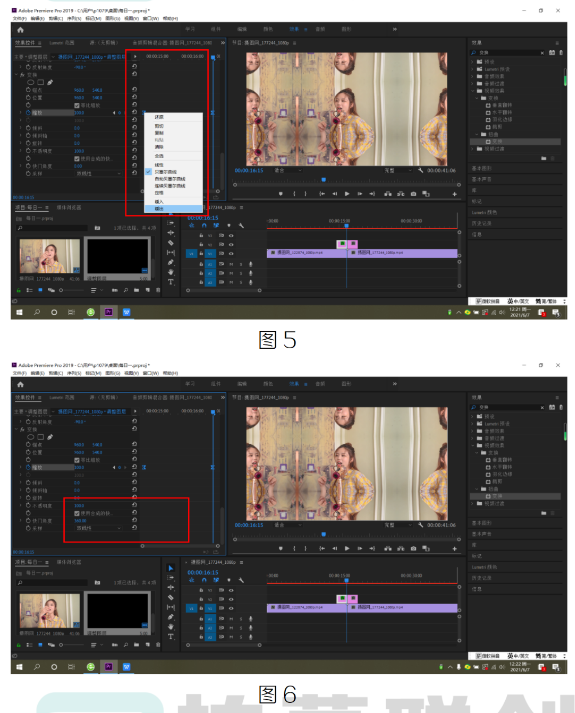
Task: Hide track V1 with eye icon in Figure 5
Action: (x=231, y=253)
